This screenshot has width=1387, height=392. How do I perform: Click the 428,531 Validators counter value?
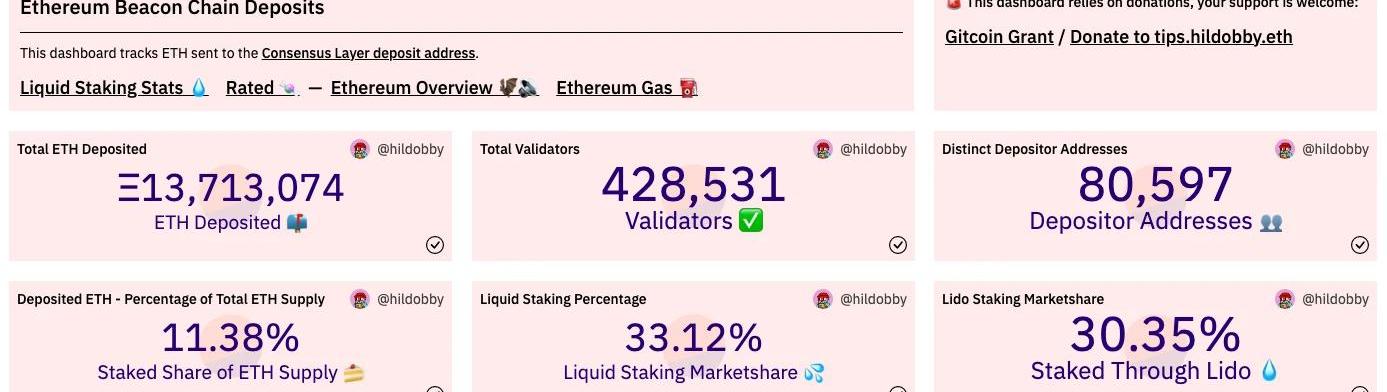pyautogui.click(x=694, y=186)
